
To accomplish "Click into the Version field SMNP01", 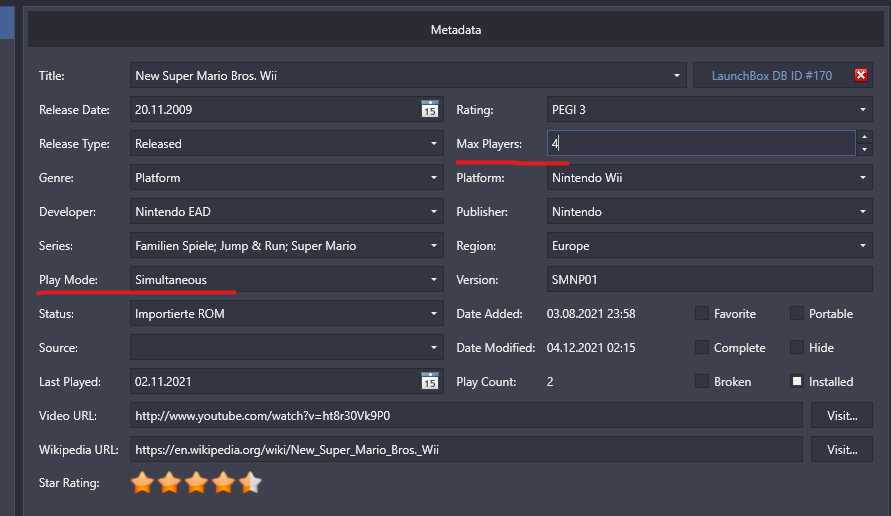I will coord(709,279).
